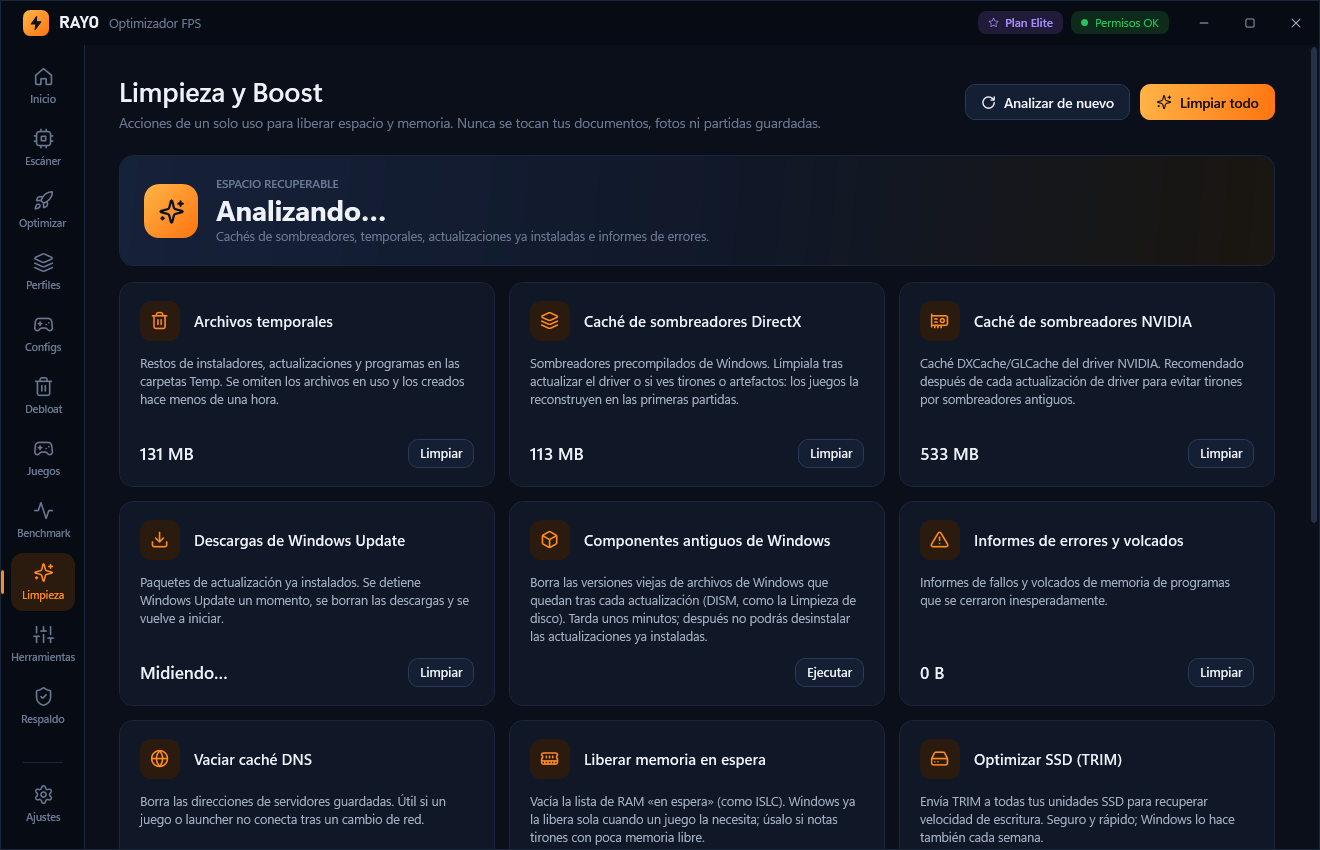Open the Benchmark pulse icon
The width and height of the screenshot is (1320, 850).
pos(43,511)
